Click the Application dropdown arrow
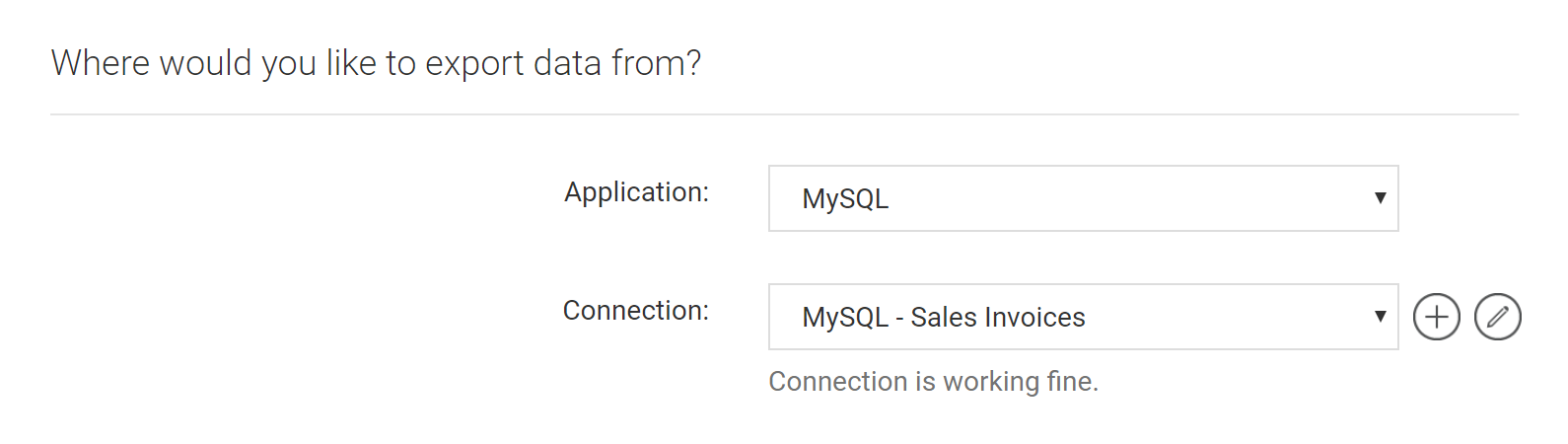1568x444 pixels. [1381, 197]
